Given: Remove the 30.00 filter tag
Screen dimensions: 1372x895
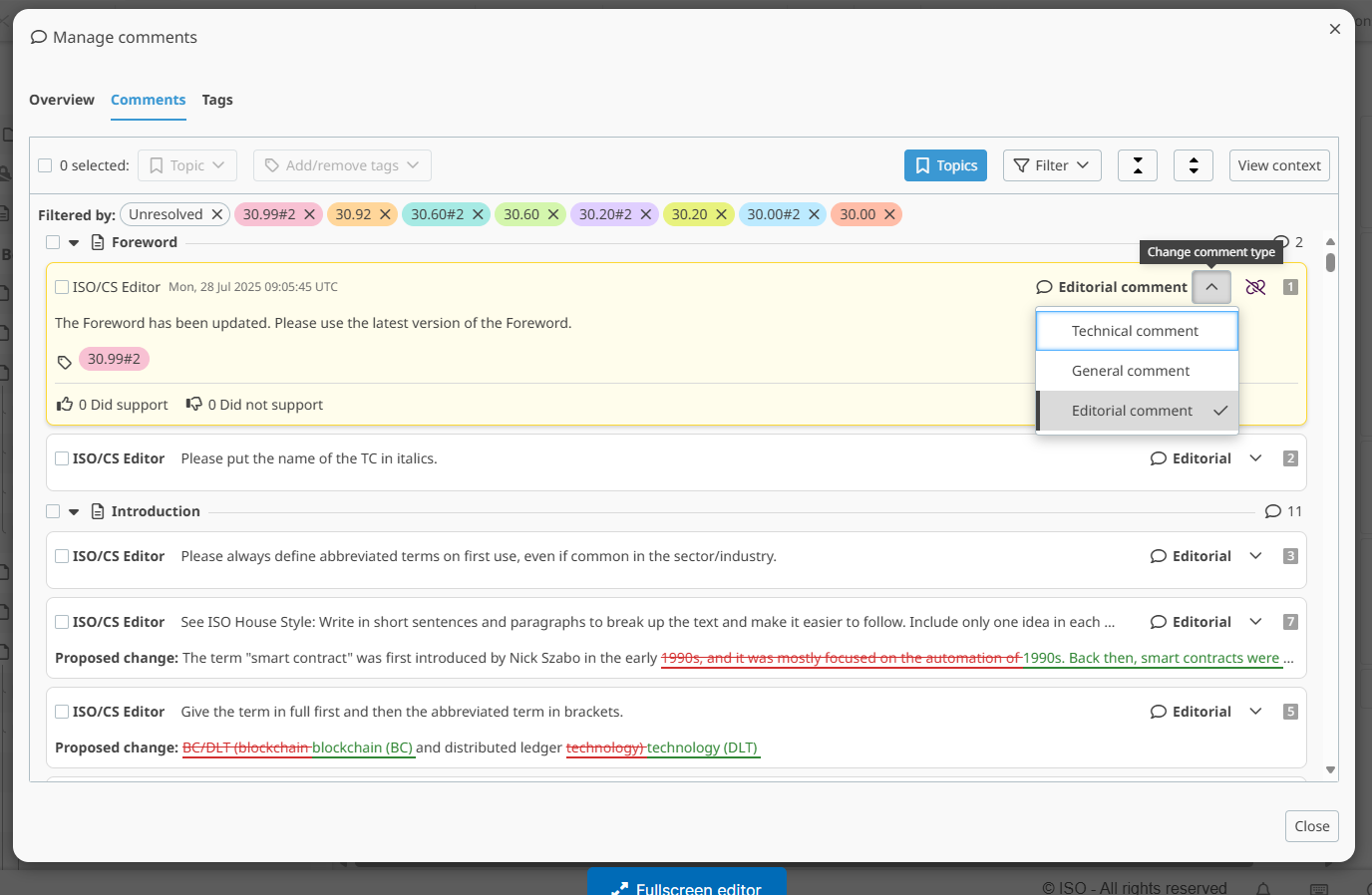Looking at the screenshot, I should [889, 214].
